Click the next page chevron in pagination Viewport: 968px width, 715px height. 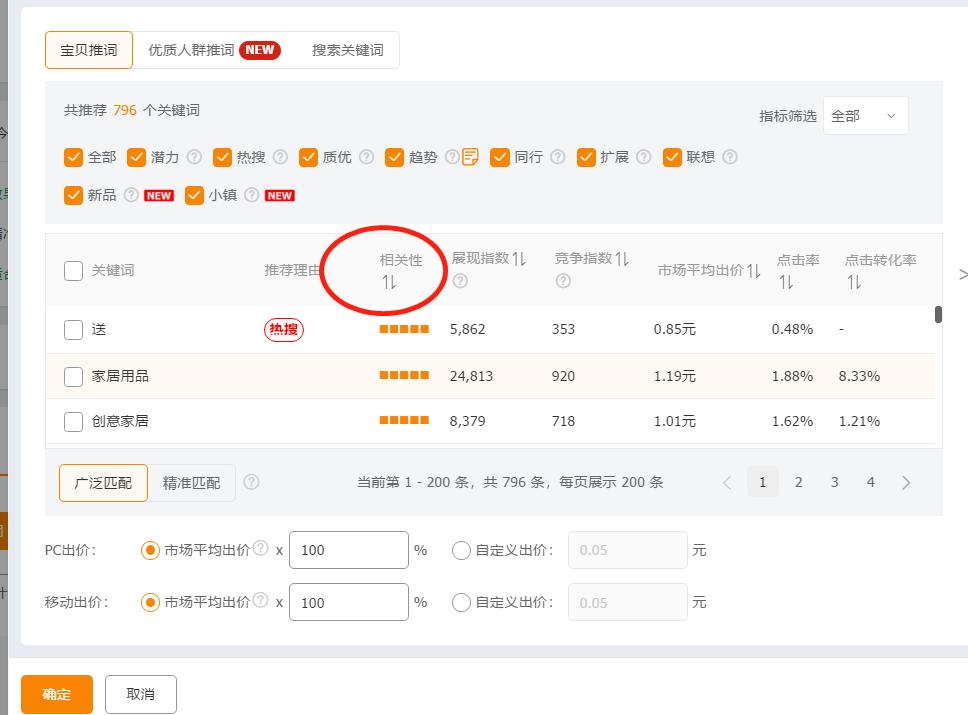[x=907, y=482]
